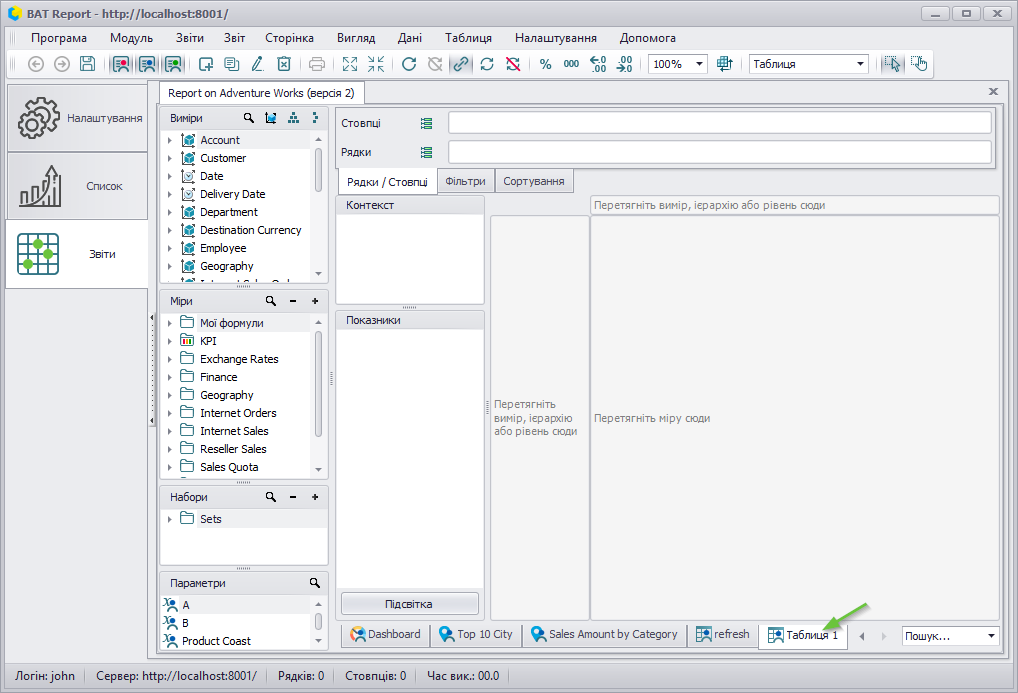Viewport: 1018px width, 693px height.
Task: Toggle the green-dot user panel icon
Action: pos(173,64)
